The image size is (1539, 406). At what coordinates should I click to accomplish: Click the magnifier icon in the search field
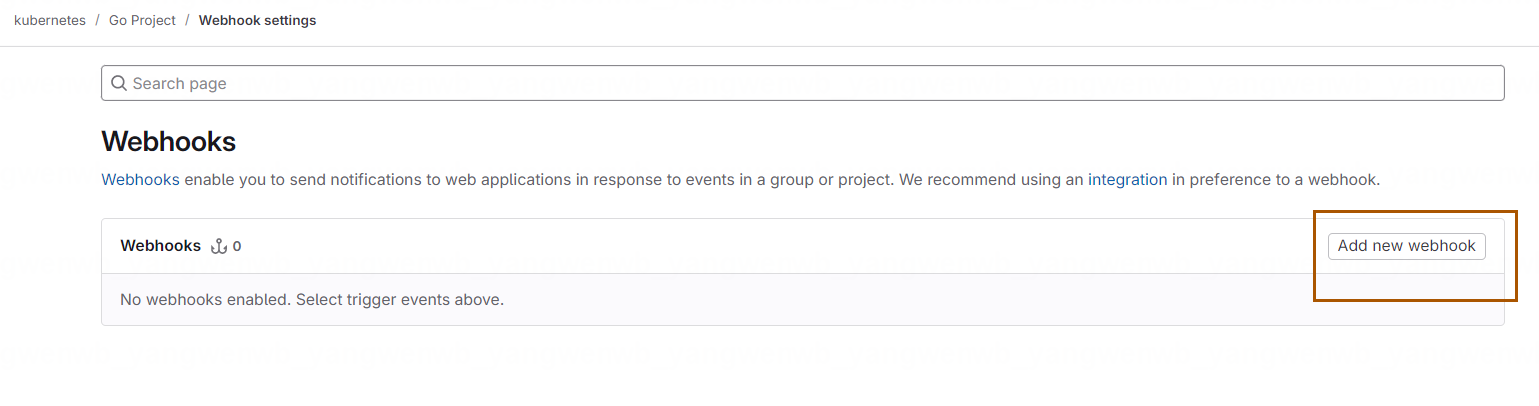[x=119, y=83]
